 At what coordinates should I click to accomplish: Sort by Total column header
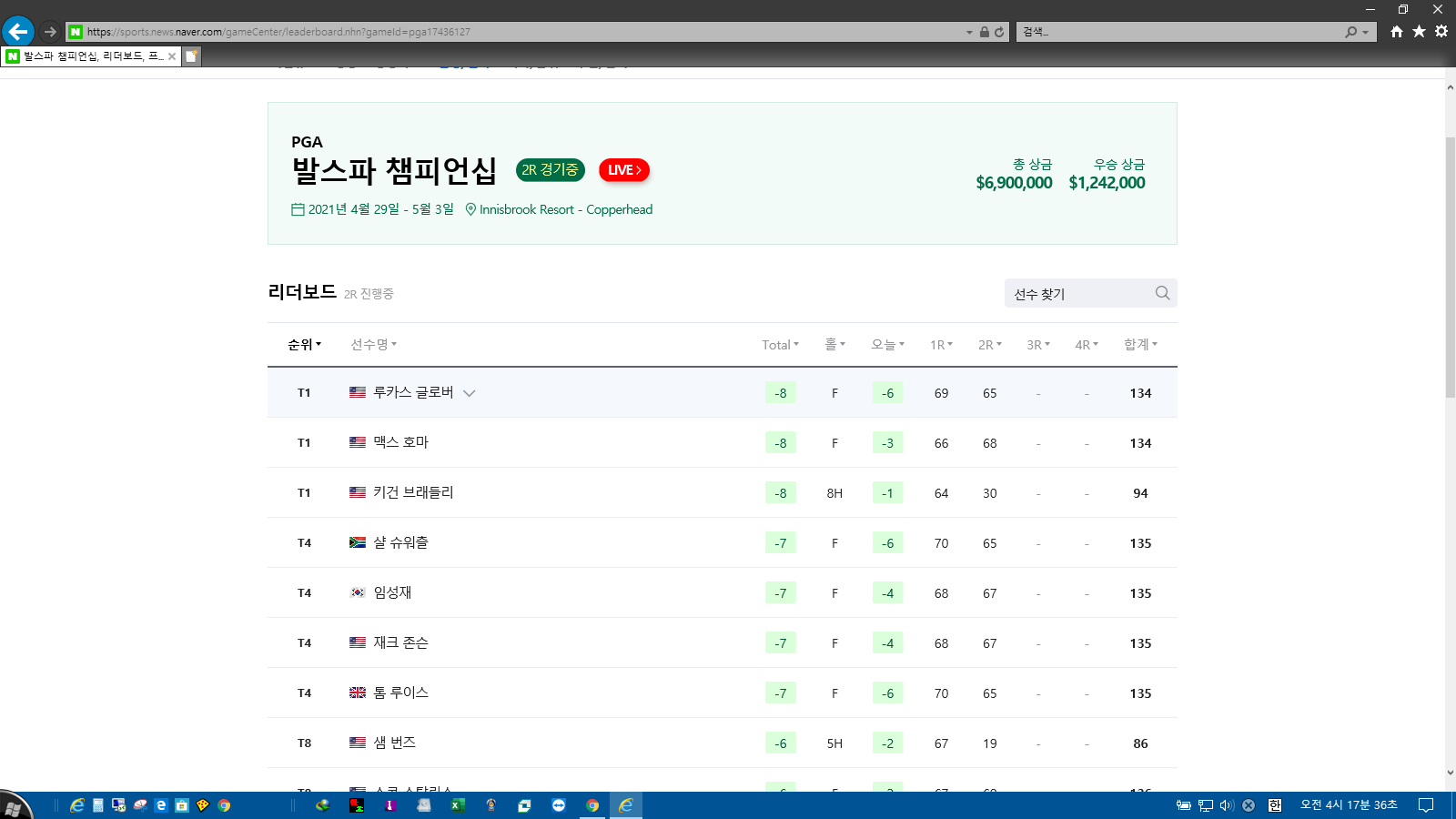click(x=780, y=345)
